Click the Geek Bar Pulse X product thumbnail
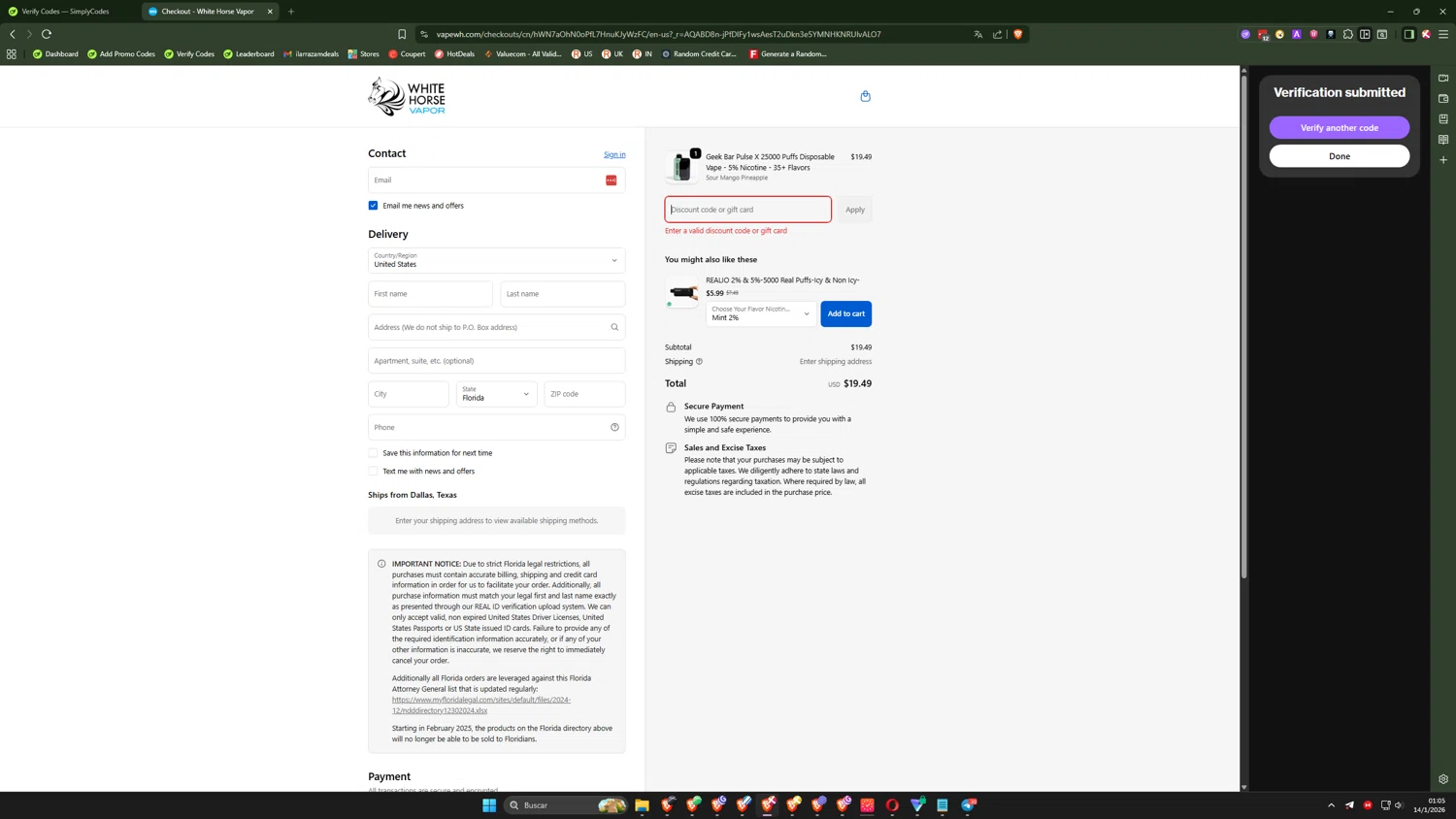Viewport: 1456px width, 819px height. pos(682,167)
